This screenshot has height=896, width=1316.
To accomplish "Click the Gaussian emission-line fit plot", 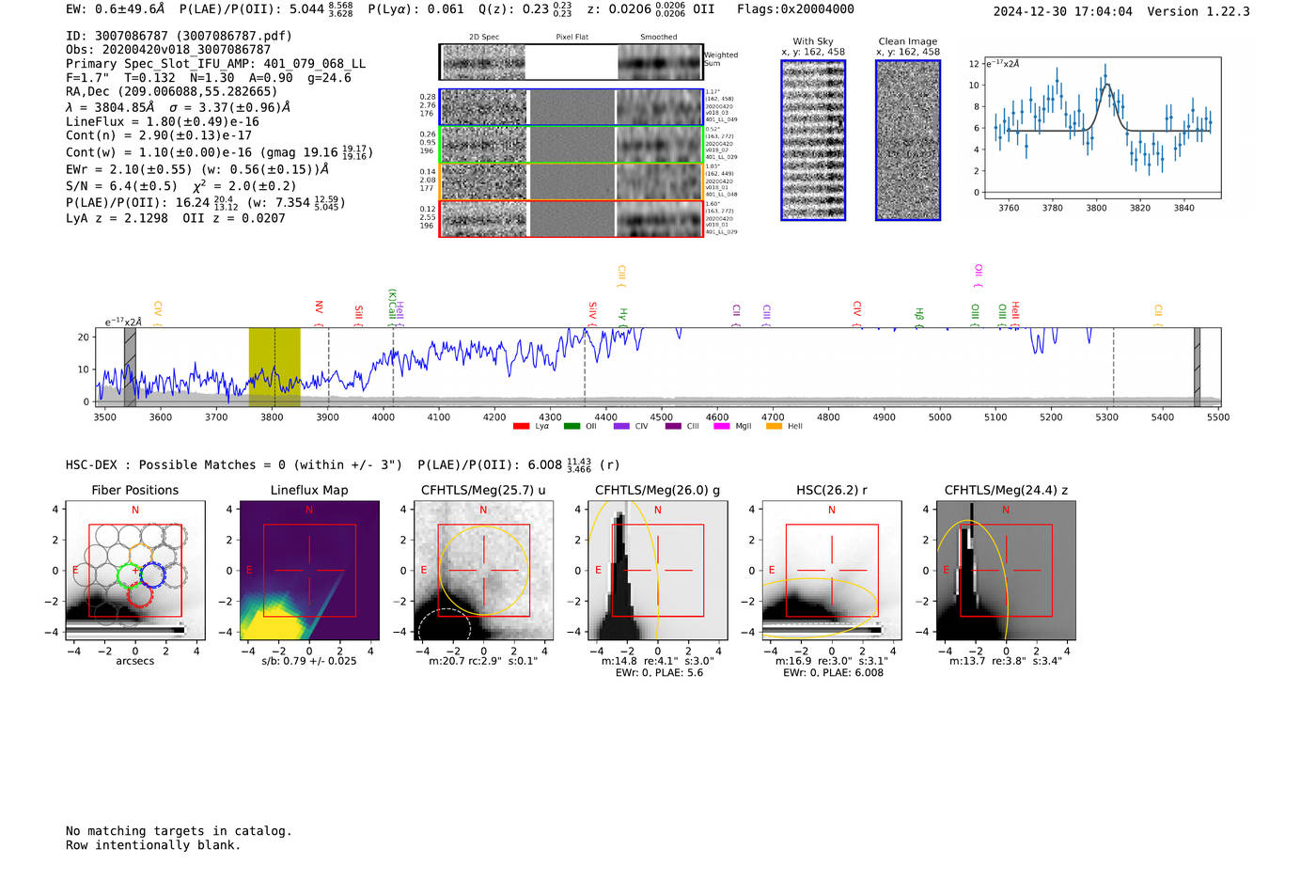I will point(1102,129).
